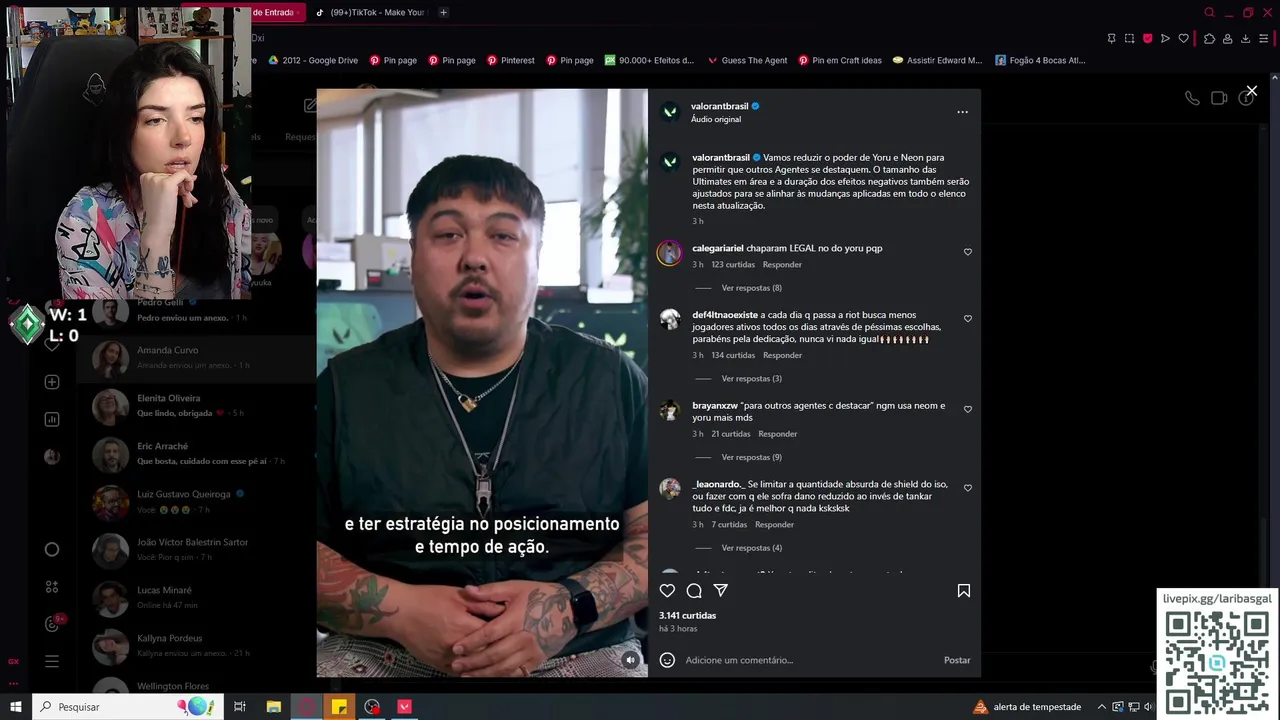Switch to the TikTok browser tab
Viewport: 1280px width, 720px height.
pyautogui.click(x=370, y=12)
